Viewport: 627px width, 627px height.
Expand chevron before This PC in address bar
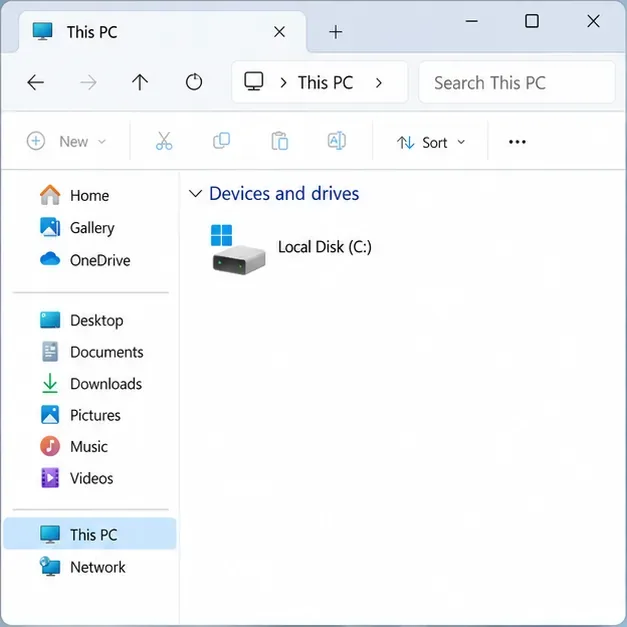click(x=284, y=83)
